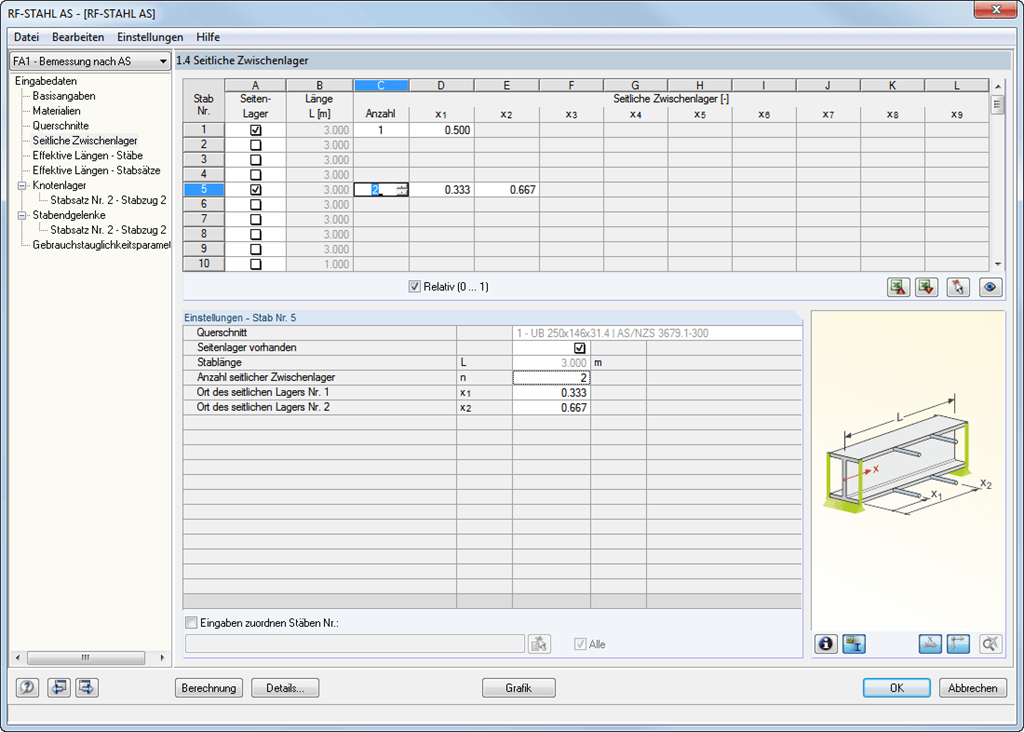Screen dimensions: 1024x732
Task: Click the Abbrechen button
Action: click(x=973, y=688)
